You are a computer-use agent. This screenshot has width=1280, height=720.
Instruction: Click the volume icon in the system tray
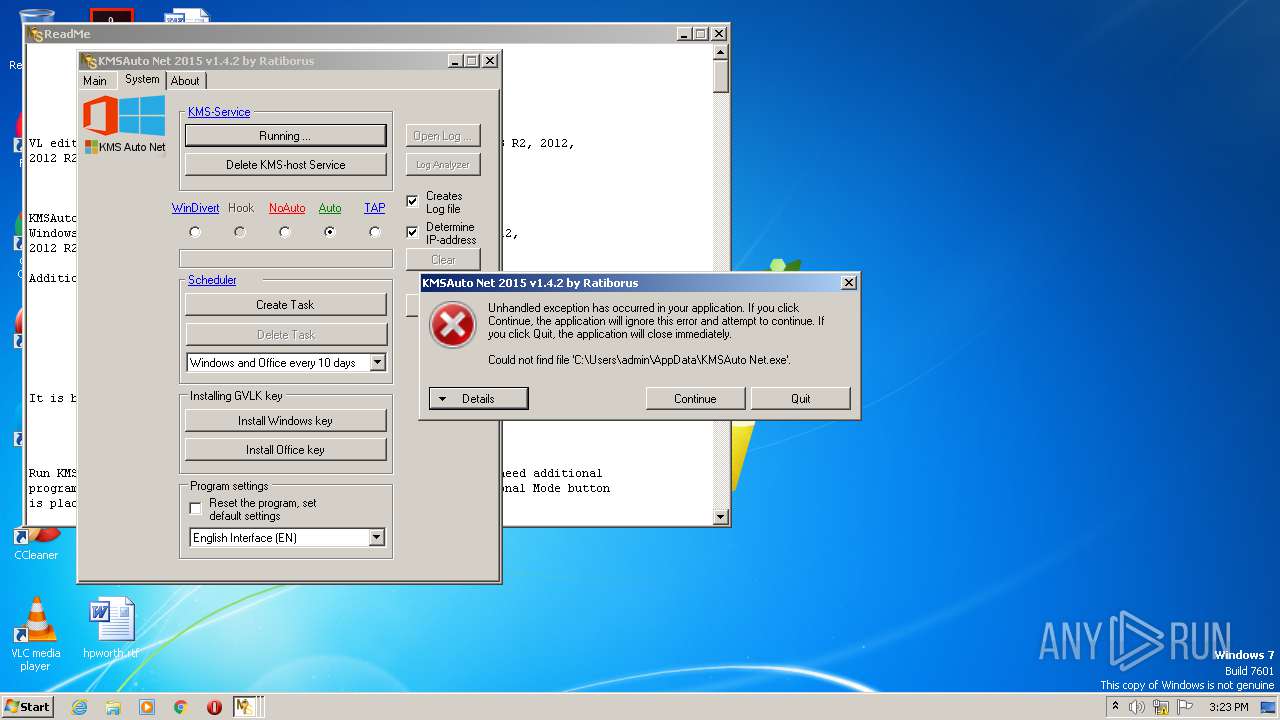[x=1137, y=707]
